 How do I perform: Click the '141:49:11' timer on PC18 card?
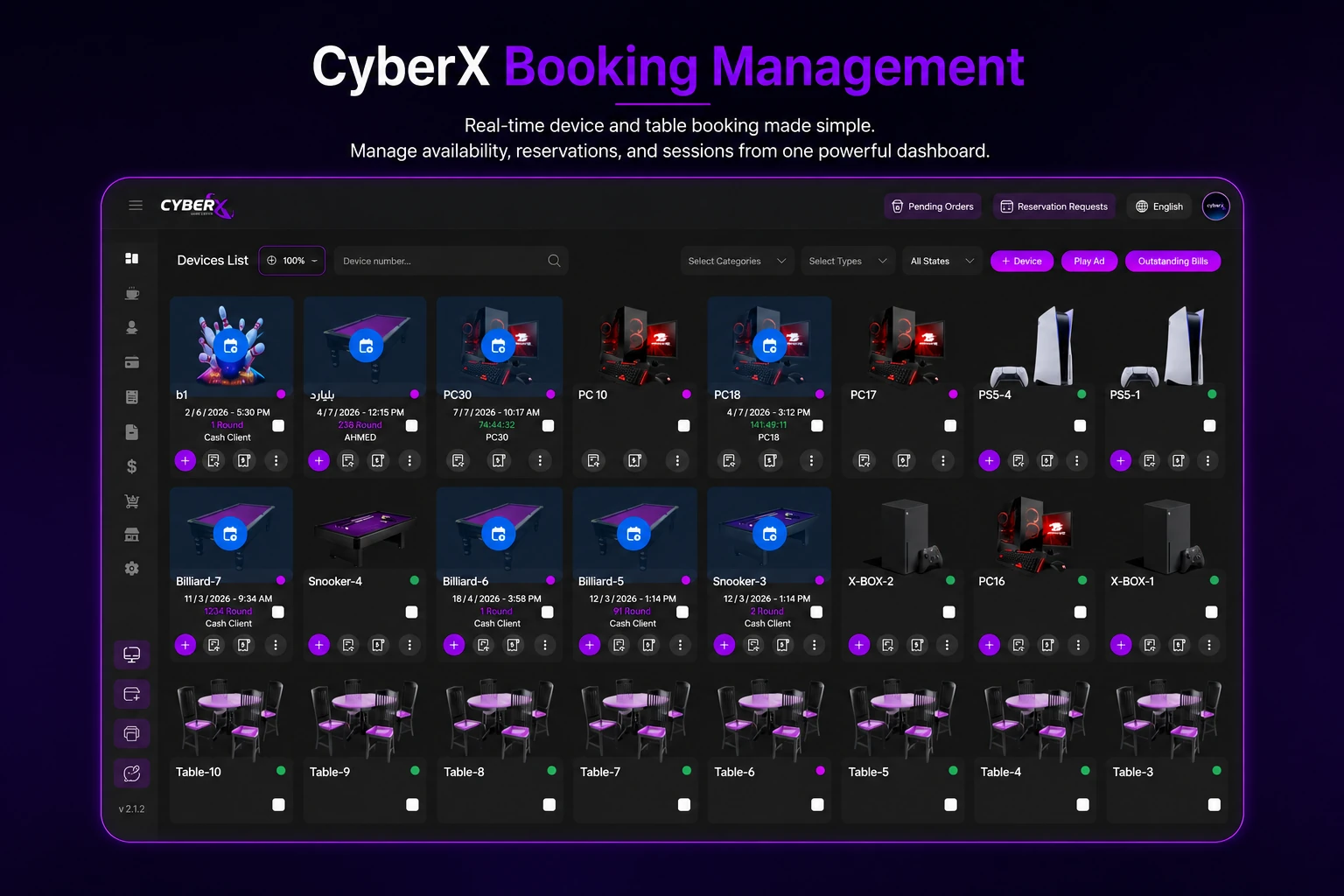click(x=768, y=425)
